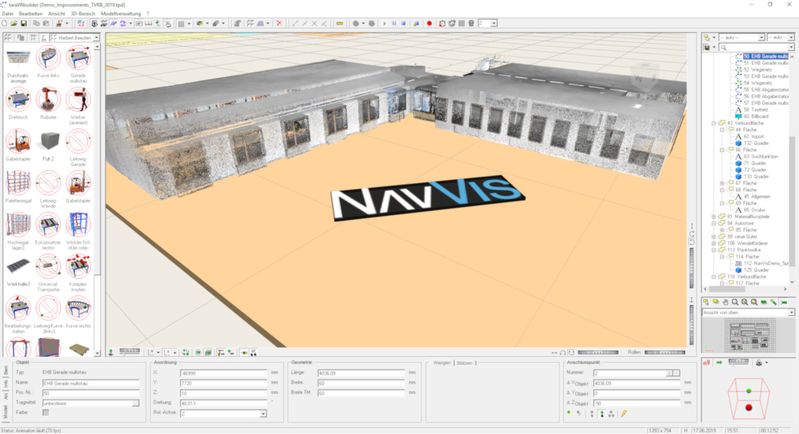Click the Länge geometry input field

point(361,373)
